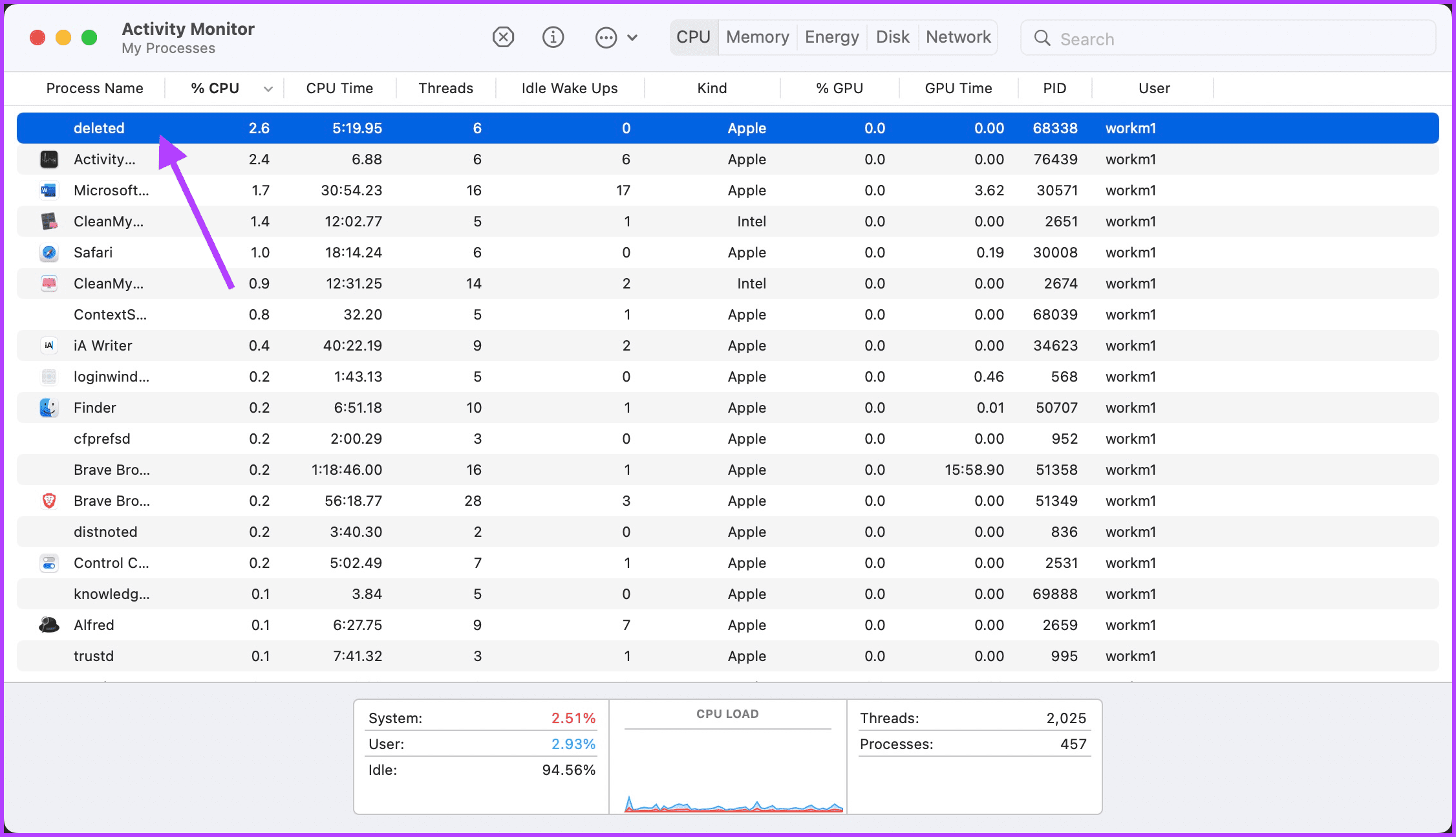Expand the more actions dropdown chevron

pos(632,38)
